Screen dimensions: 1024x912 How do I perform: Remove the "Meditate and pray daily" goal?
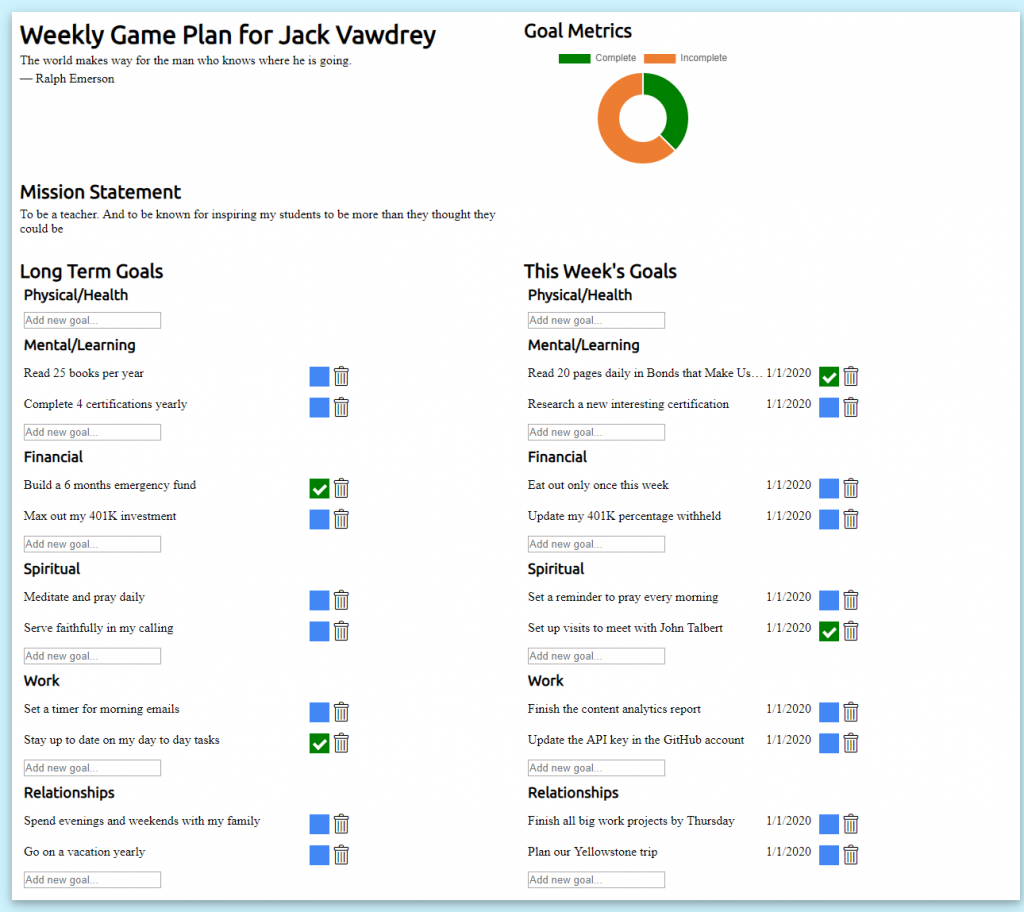tap(341, 600)
